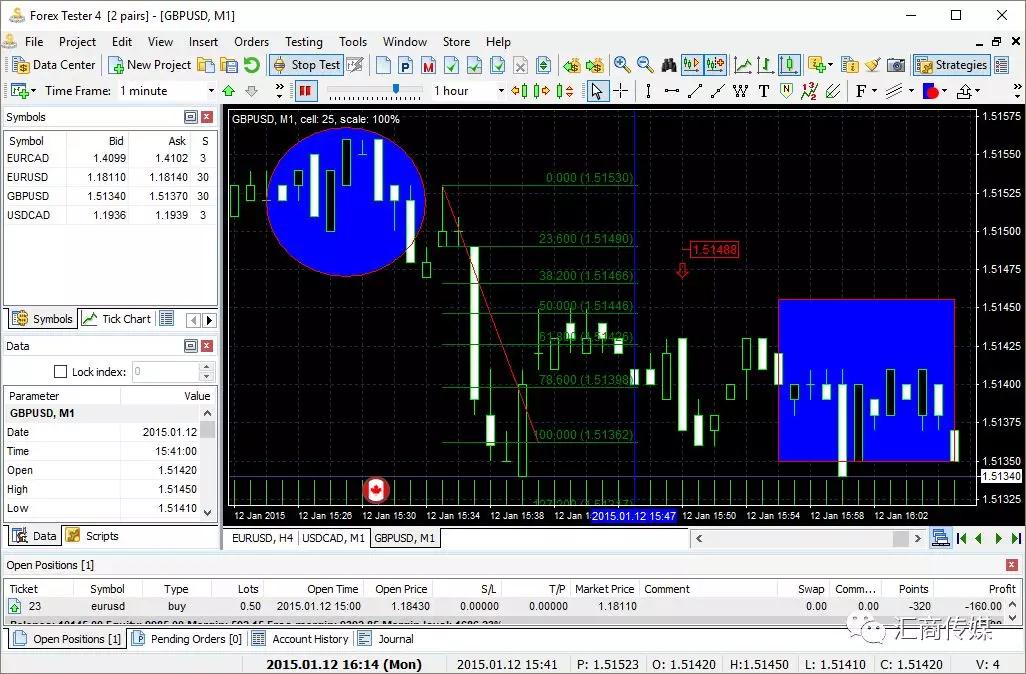Click the zoom in magnifier icon
Screen dimensions: 1026x674
pos(622,65)
